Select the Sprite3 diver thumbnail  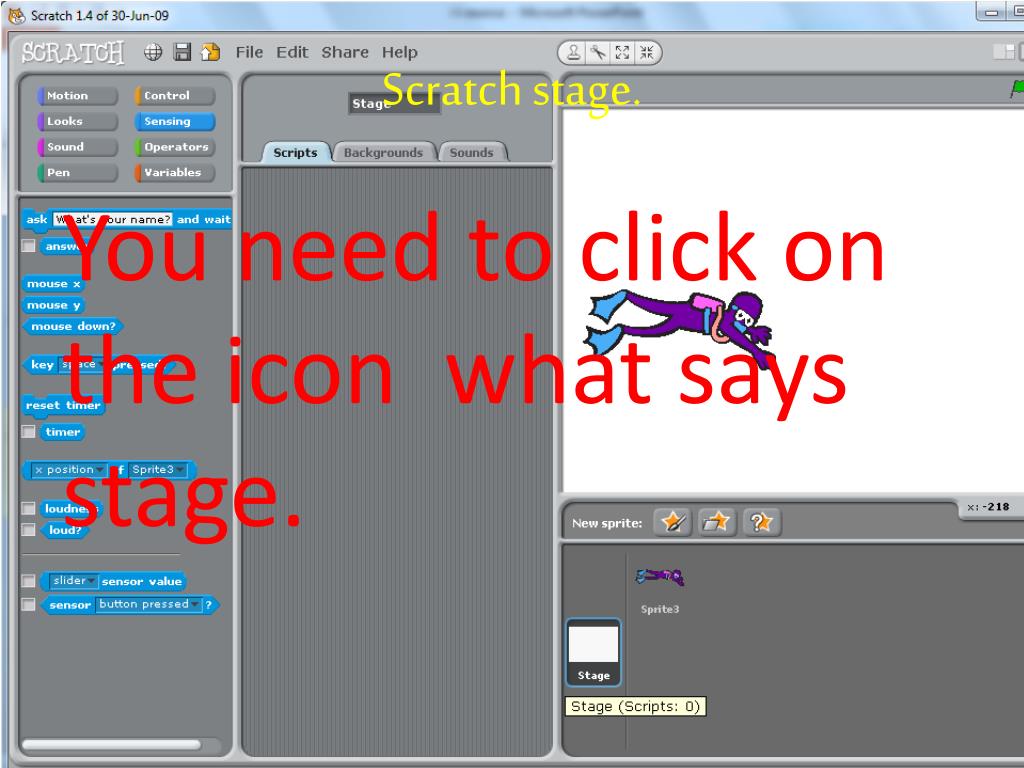[x=660, y=577]
